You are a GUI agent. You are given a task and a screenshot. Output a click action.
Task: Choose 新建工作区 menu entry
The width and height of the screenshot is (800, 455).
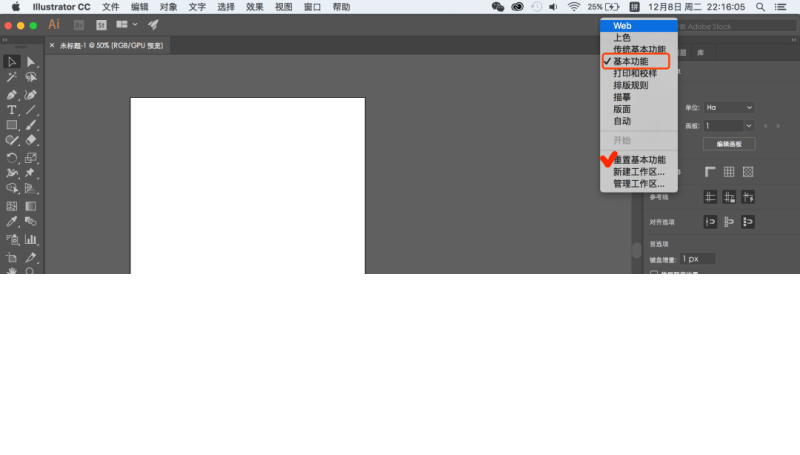639,172
